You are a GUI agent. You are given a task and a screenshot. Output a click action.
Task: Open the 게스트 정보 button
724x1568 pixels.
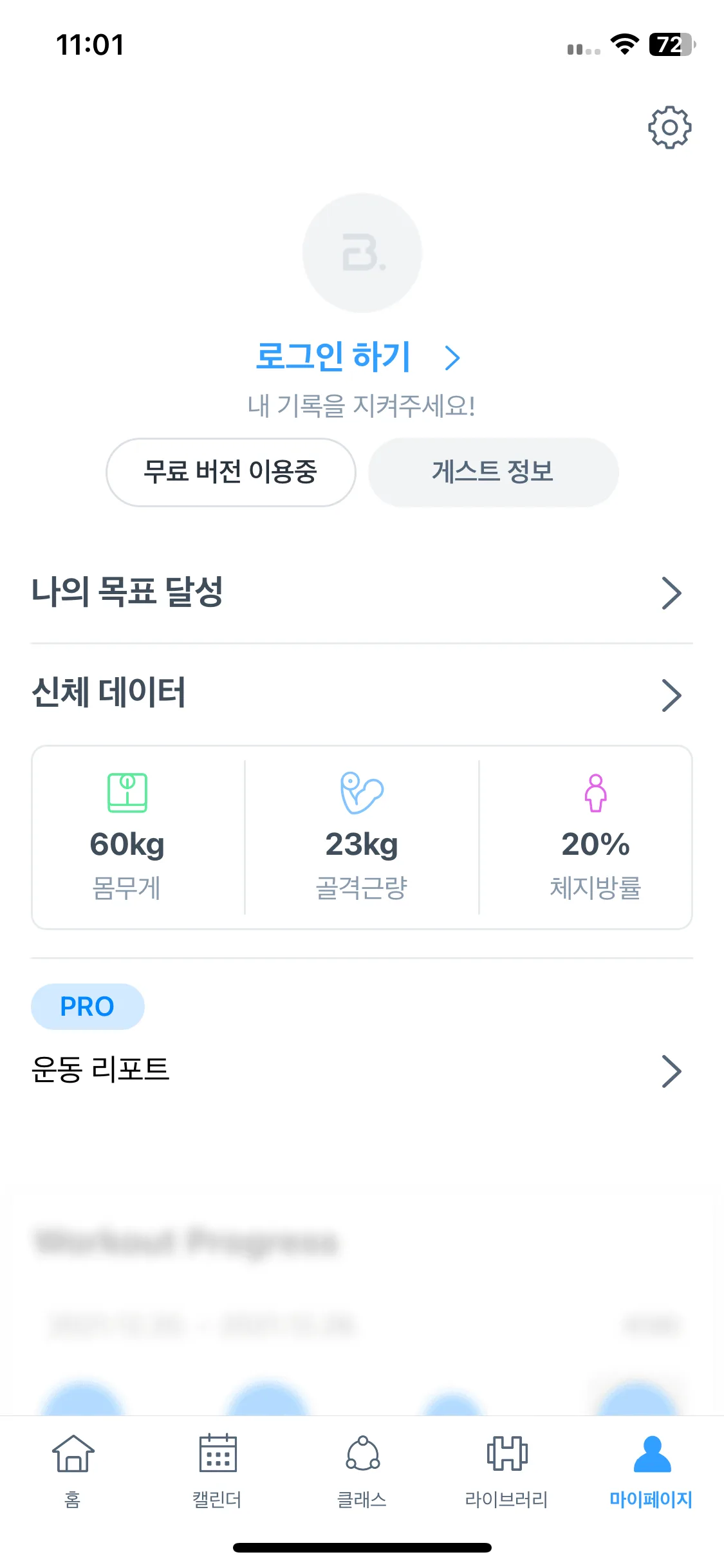click(x=493, y=472)
